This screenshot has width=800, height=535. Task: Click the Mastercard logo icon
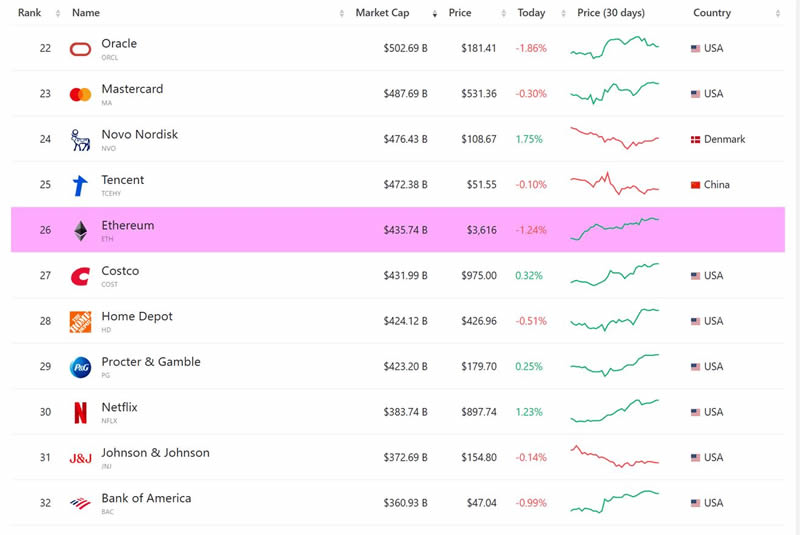tap(80, 94)
